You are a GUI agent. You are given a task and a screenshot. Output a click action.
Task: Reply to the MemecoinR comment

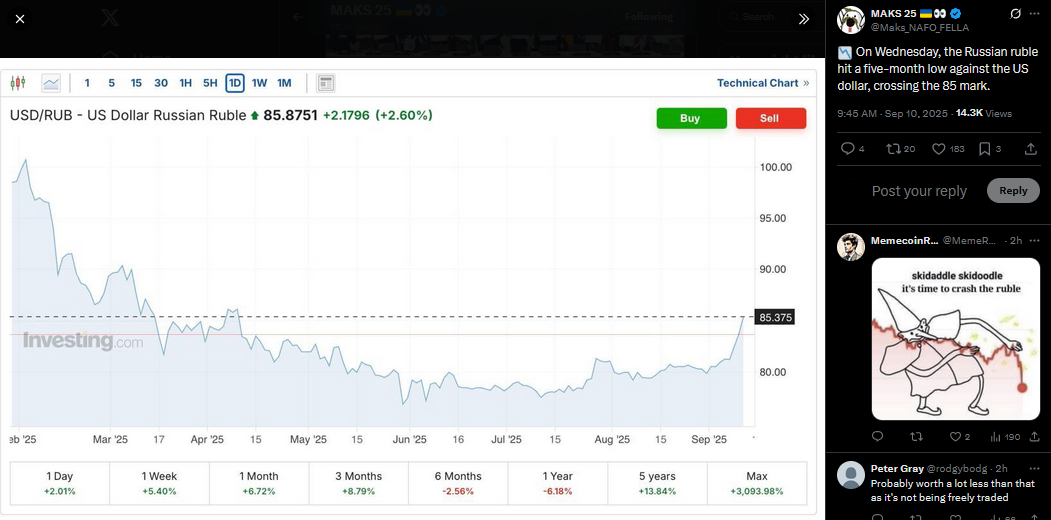877,436
